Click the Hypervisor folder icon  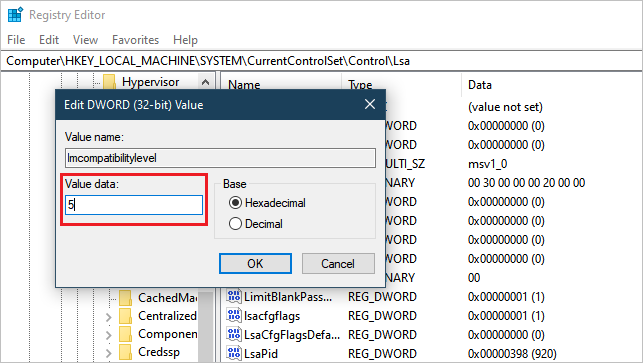click(x=109, y=82)
